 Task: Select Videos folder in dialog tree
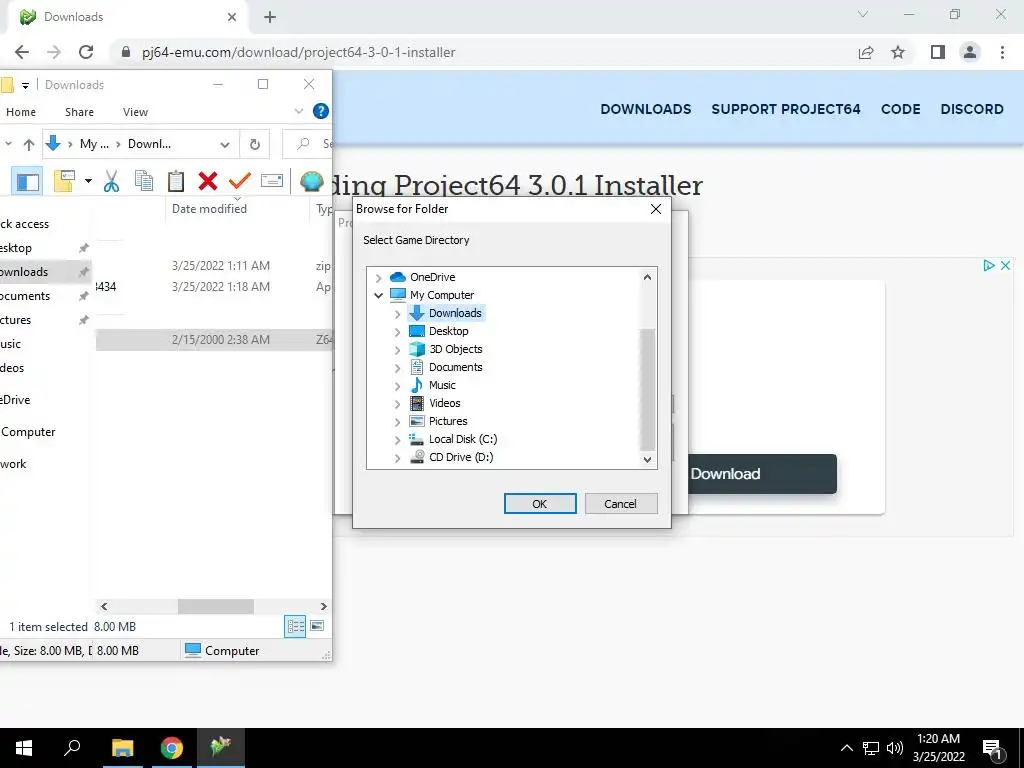click(x=444, y=403)
